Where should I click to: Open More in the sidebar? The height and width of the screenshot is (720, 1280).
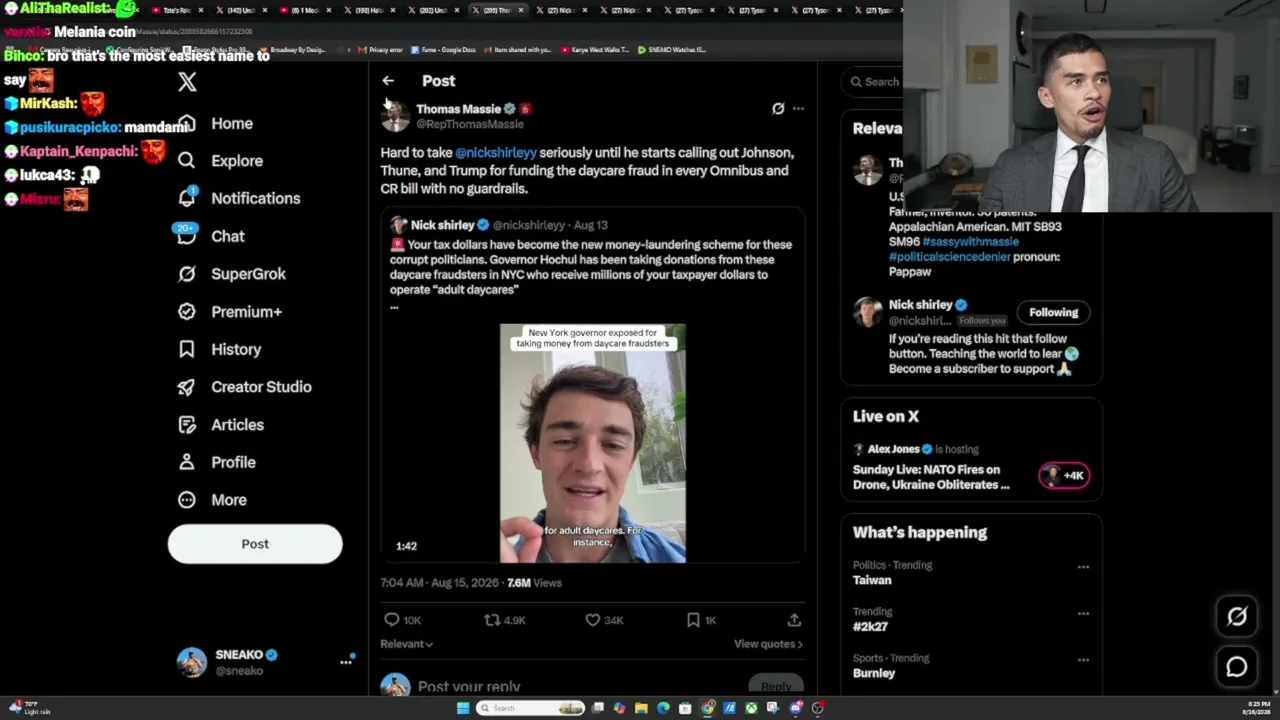pos(228,500)
